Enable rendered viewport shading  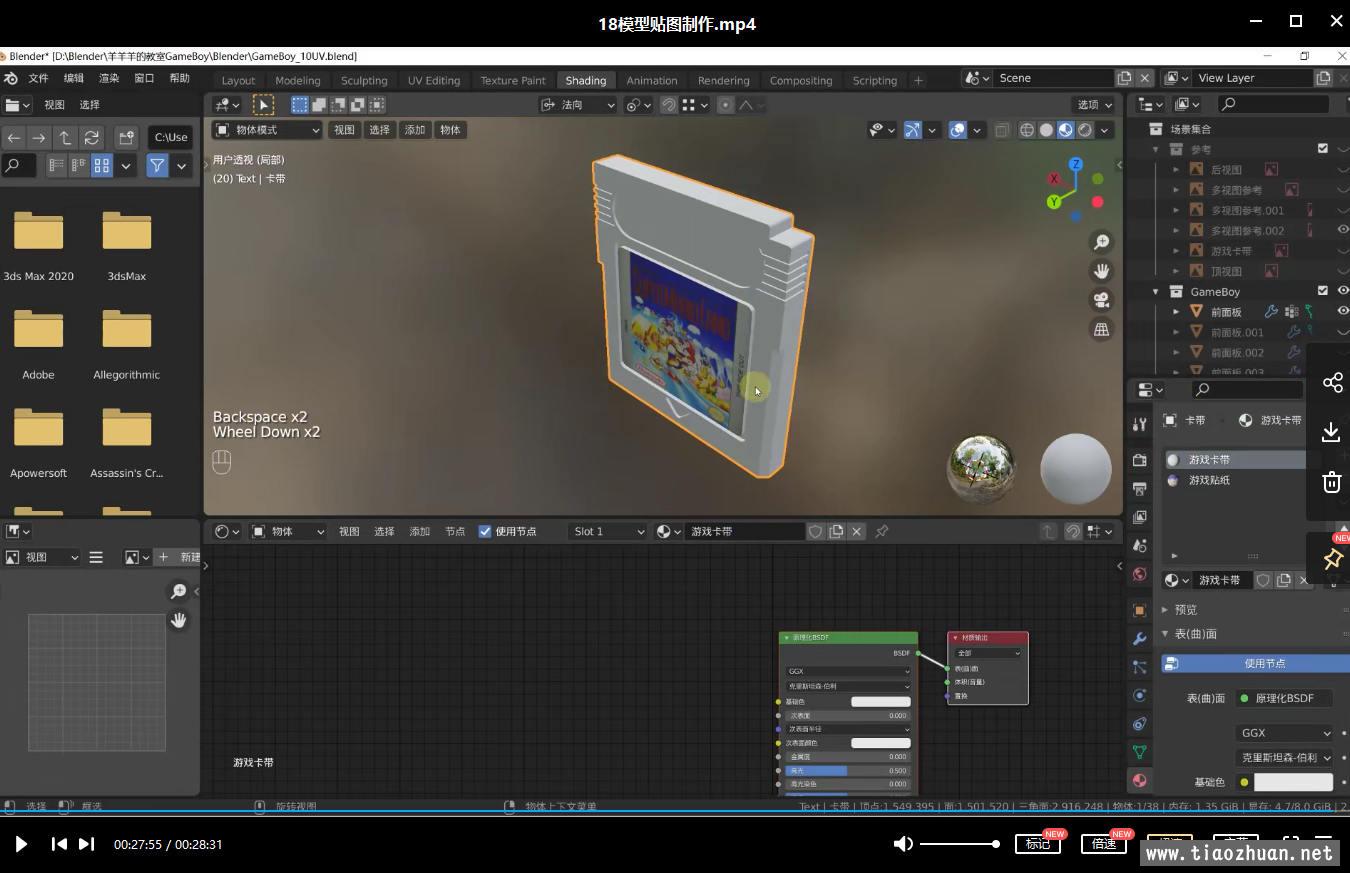coord(1084,130)
